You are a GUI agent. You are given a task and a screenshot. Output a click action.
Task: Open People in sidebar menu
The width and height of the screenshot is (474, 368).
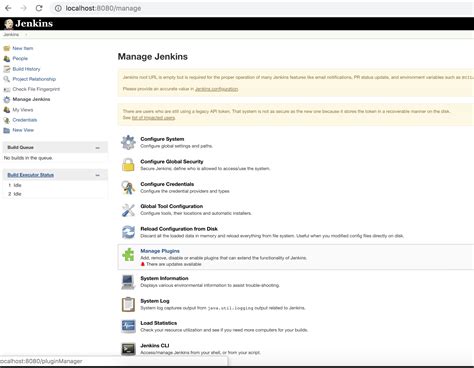coord(20,59)
